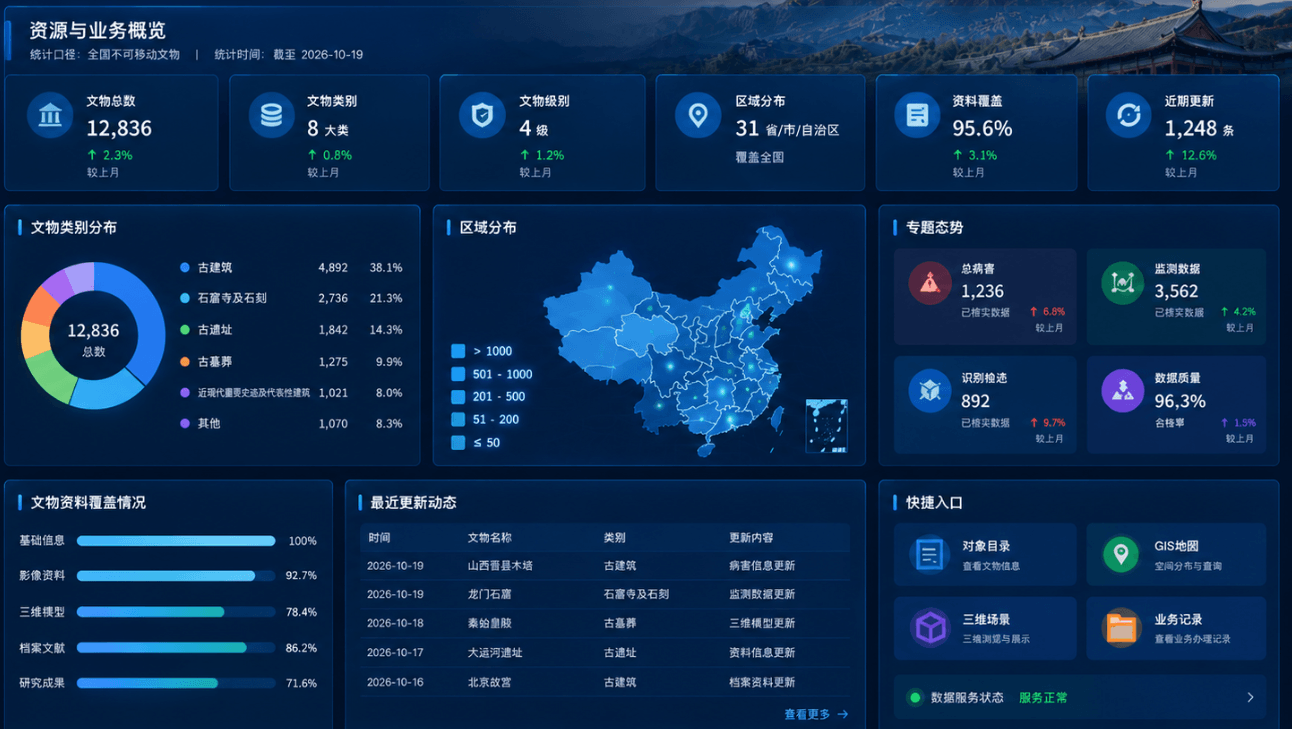
Task: Click the 更新内容 column header
Action: pos(751,538)
